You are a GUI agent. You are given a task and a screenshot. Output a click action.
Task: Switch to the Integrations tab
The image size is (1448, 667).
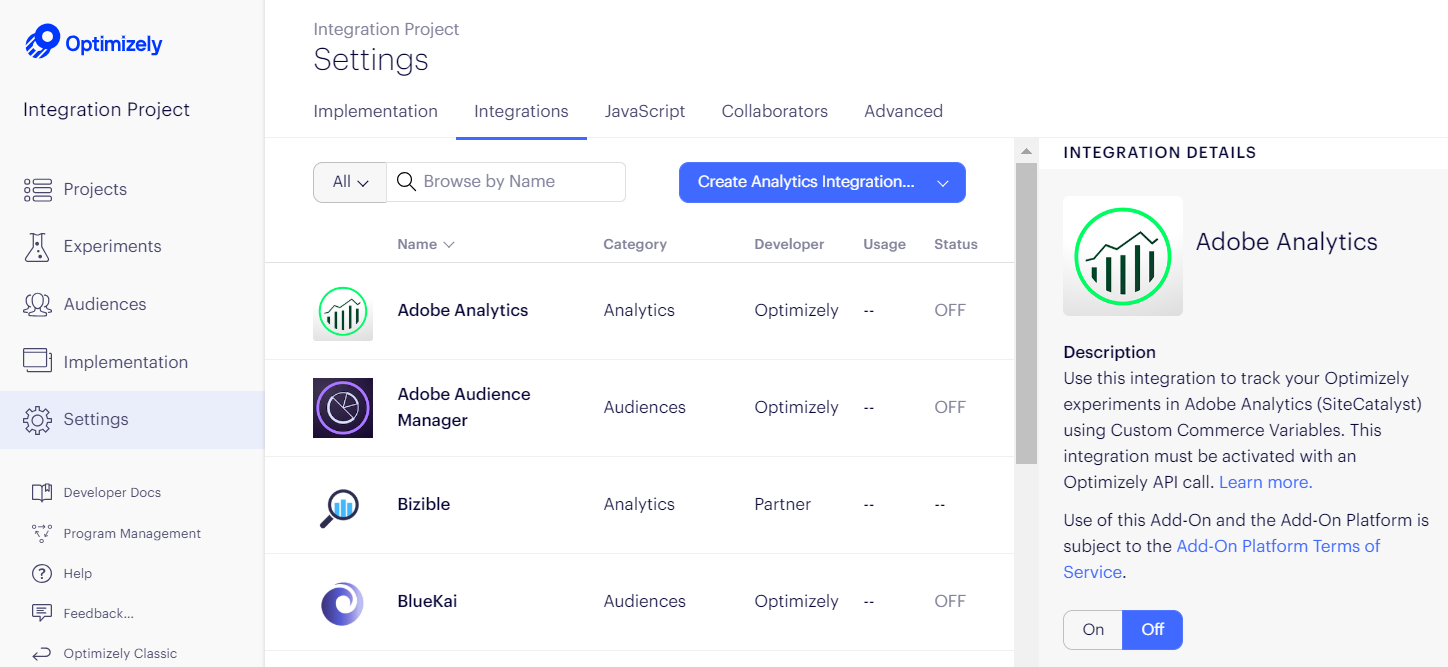521,111
